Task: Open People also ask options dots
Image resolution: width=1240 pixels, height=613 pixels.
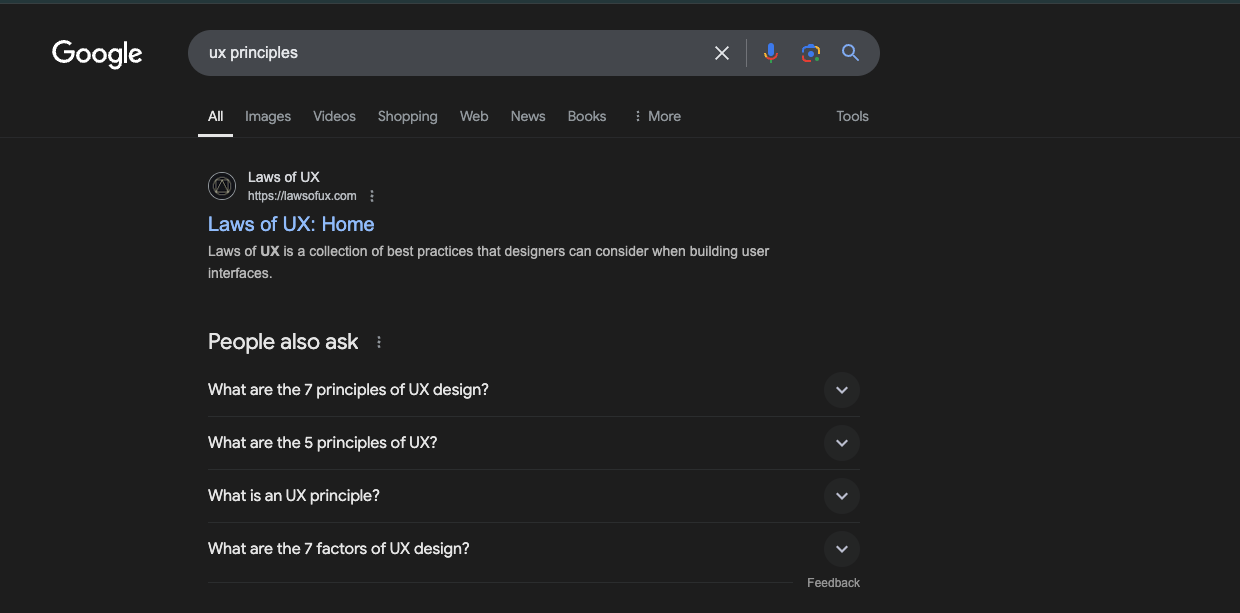Action: [x=379, y=342]
